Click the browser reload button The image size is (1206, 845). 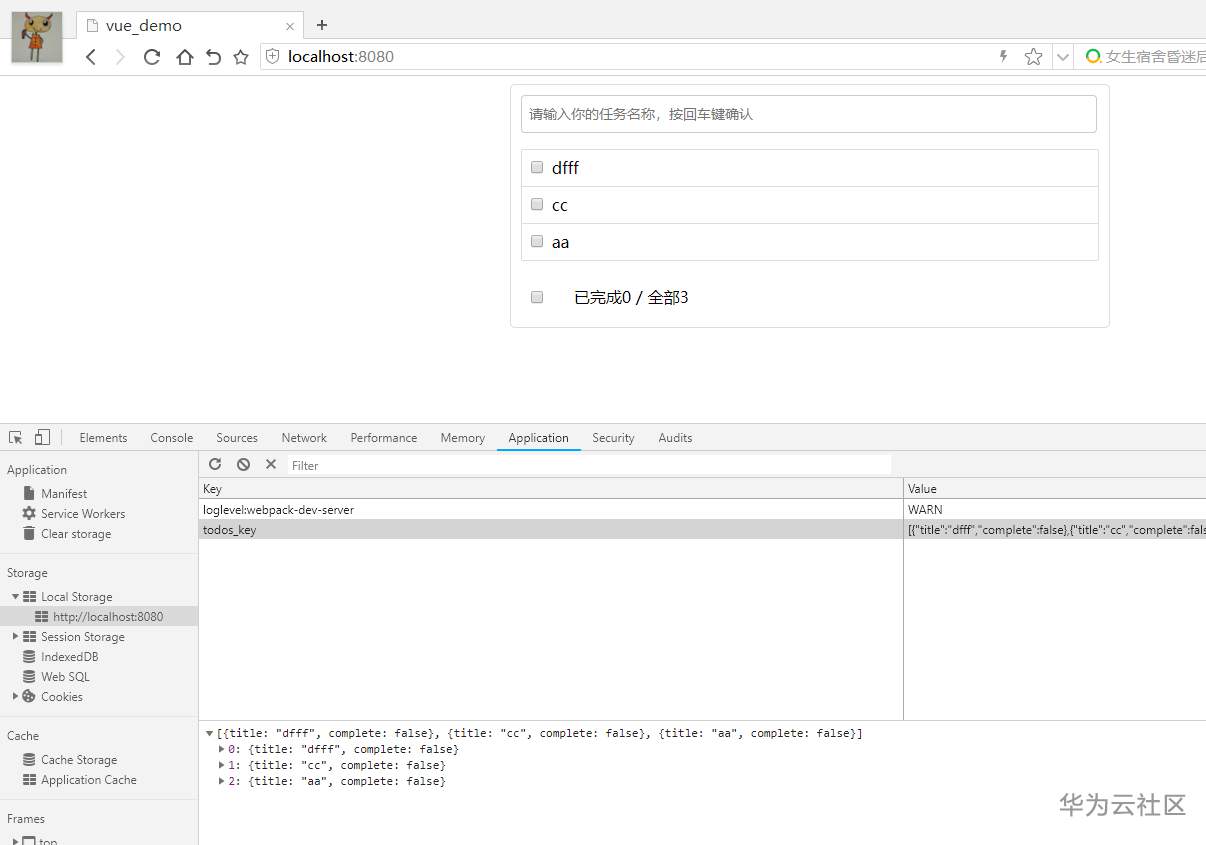coord(152,57)
